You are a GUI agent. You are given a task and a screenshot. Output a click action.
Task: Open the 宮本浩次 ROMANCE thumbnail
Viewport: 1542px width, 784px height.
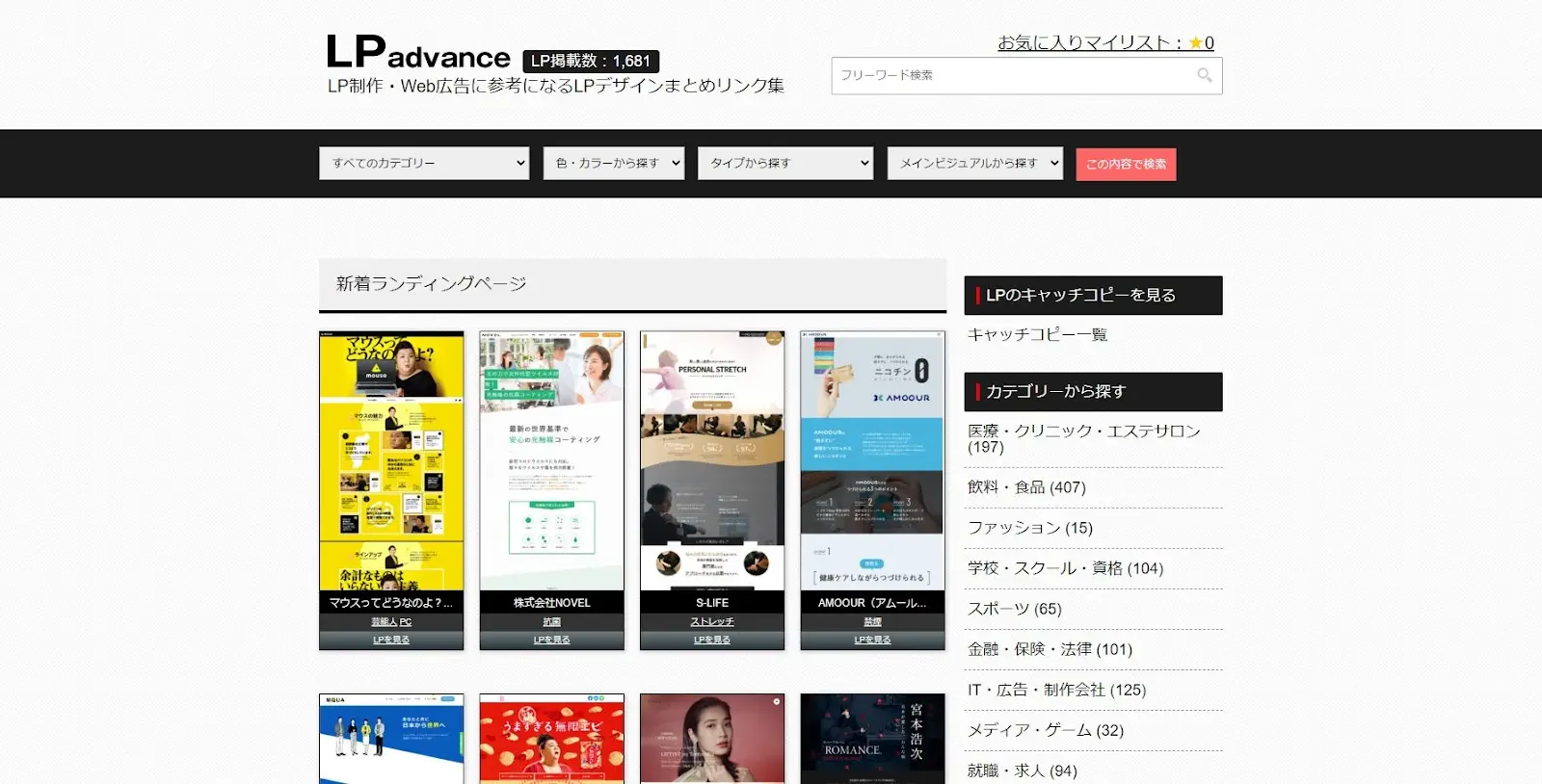(872, 739)
